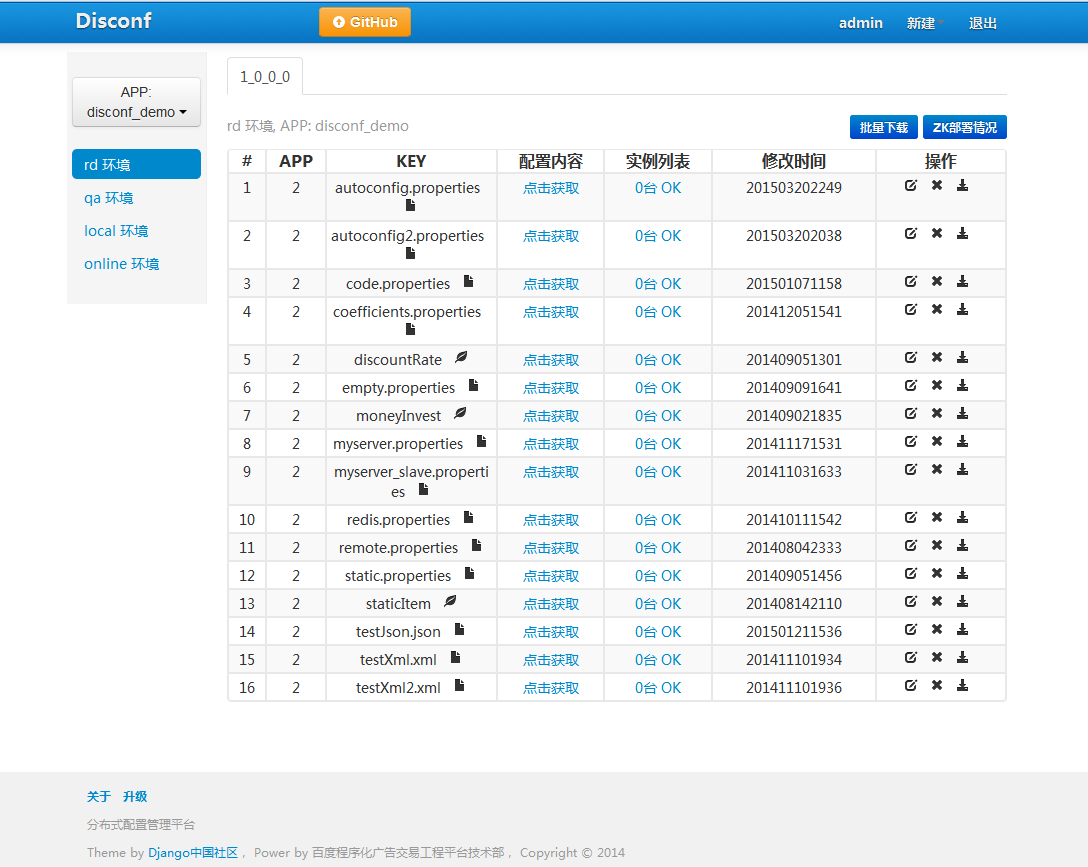Screen dimensions: 1088x867
Task: Download the discountRate config item
Action: tap(962, 357)
